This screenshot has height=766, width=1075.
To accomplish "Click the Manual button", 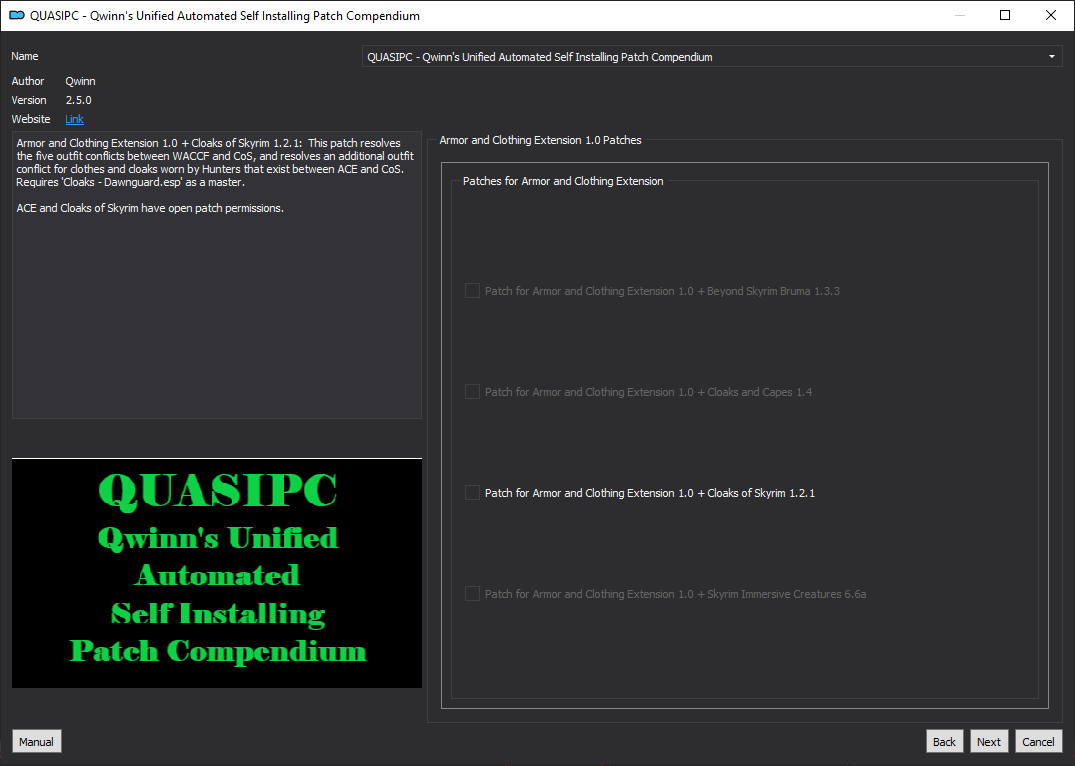I will (x=36, y=741).
